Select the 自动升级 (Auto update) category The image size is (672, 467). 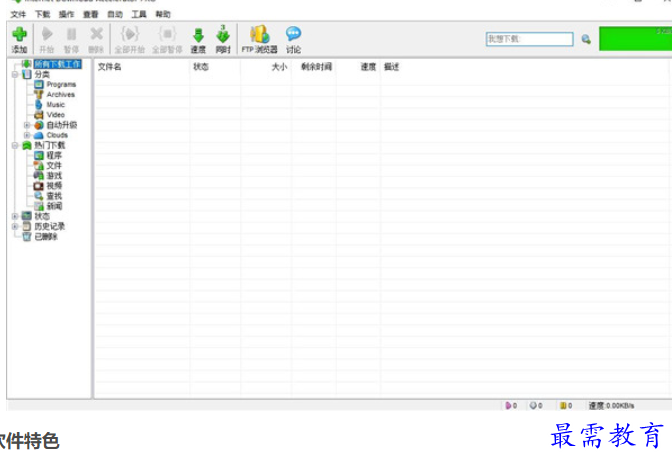click(56, 125)
